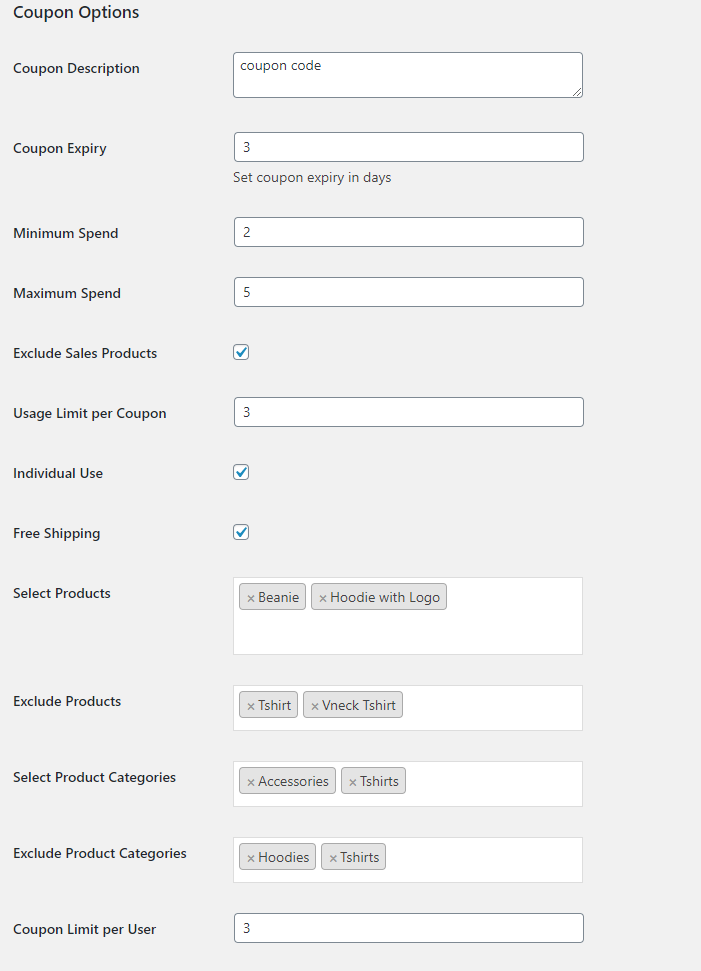Toggle the Individual Use checkbox

click(240, 472)
